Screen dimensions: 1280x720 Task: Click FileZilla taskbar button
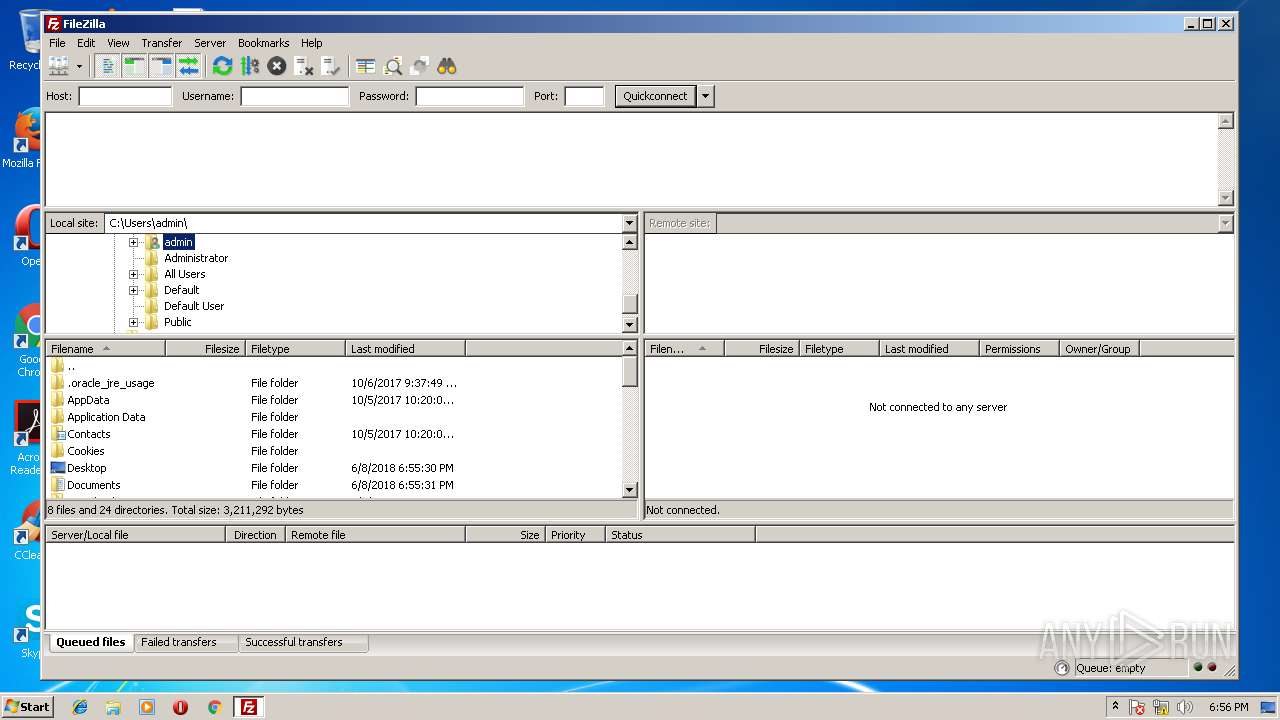pyautogui.click(x=249, y=707)
